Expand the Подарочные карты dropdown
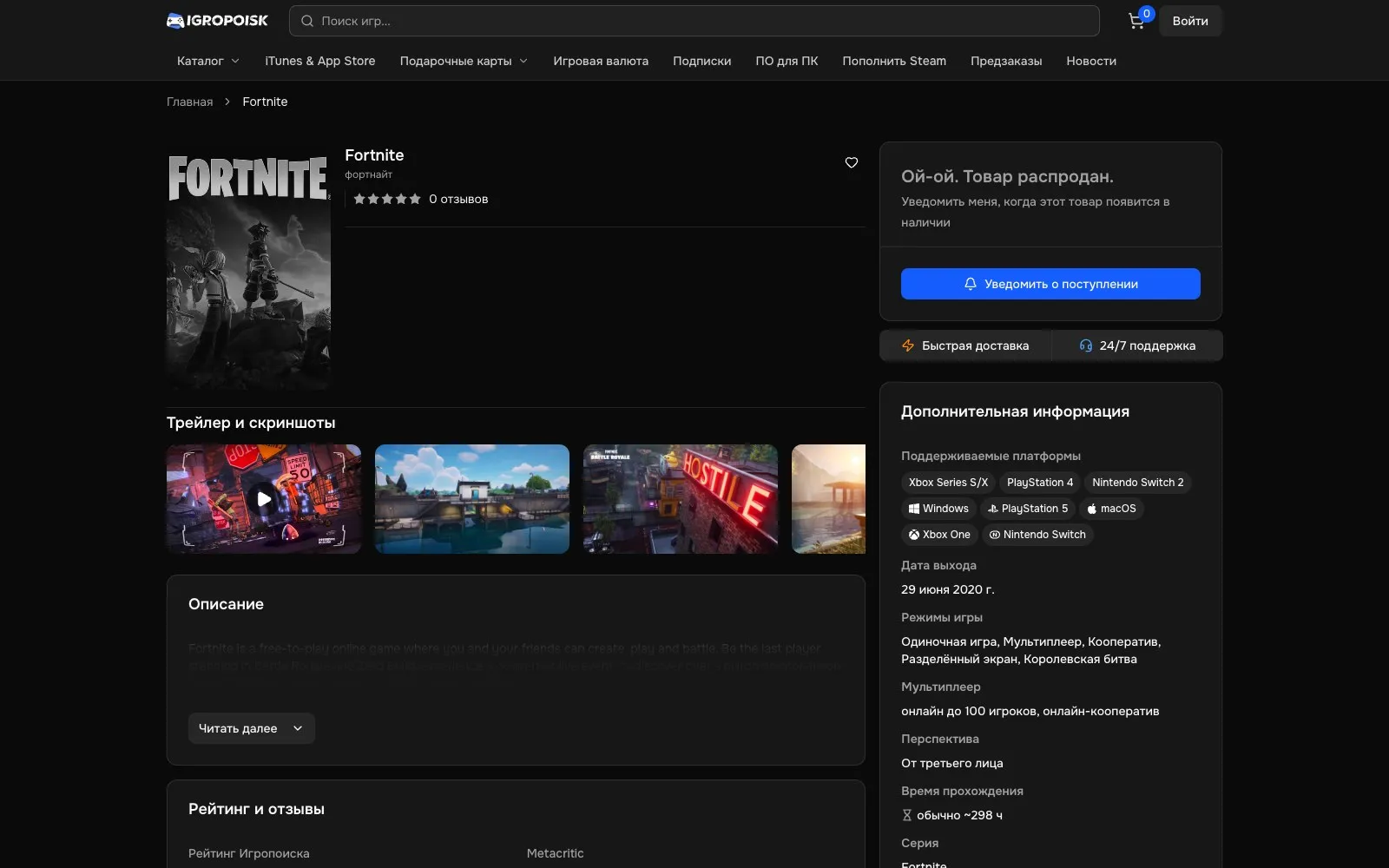This screenshot has height=868, width=1389. (464, 61)
